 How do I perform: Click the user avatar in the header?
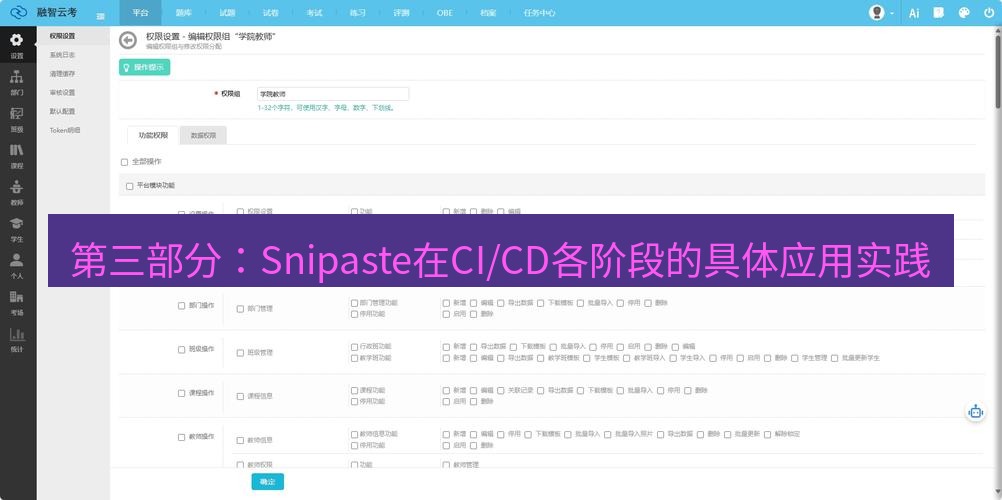click(877, 12)
